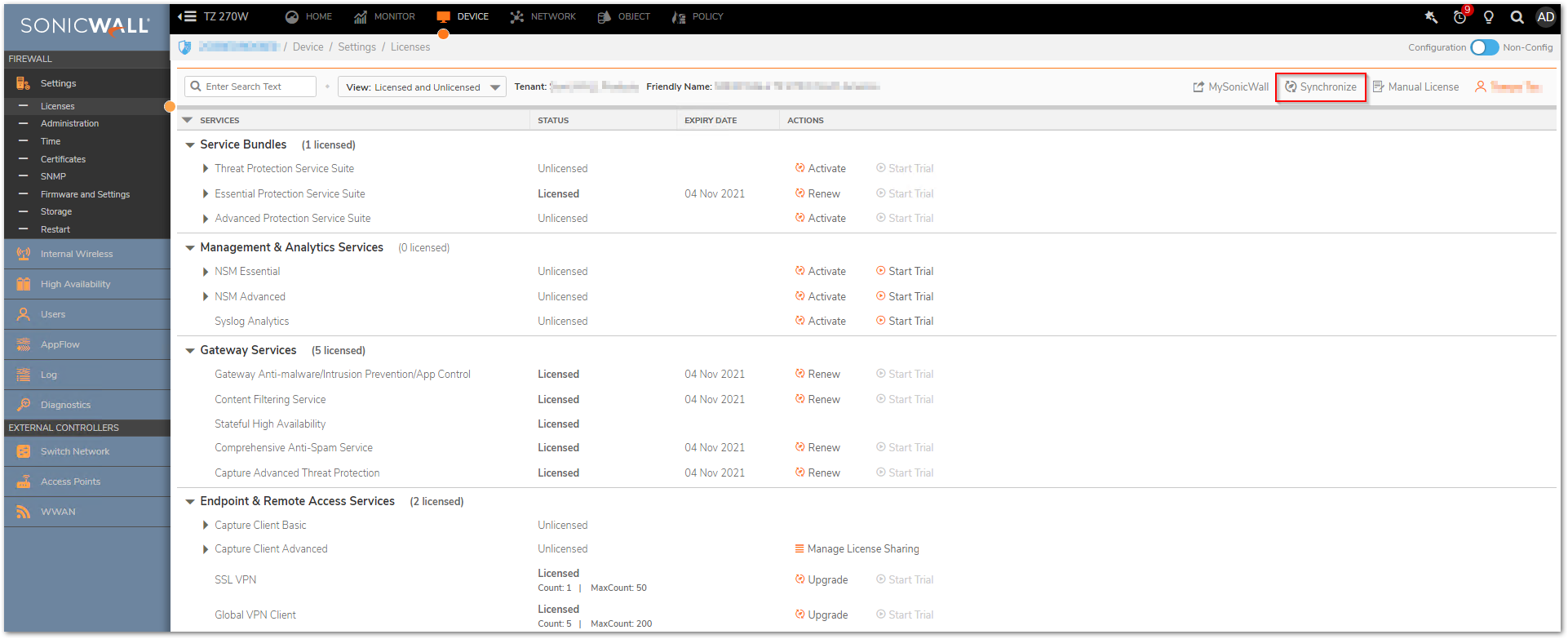Click the Synchronize button
This screenshot has width=1568, height=639.
[x=1321, y=87]
